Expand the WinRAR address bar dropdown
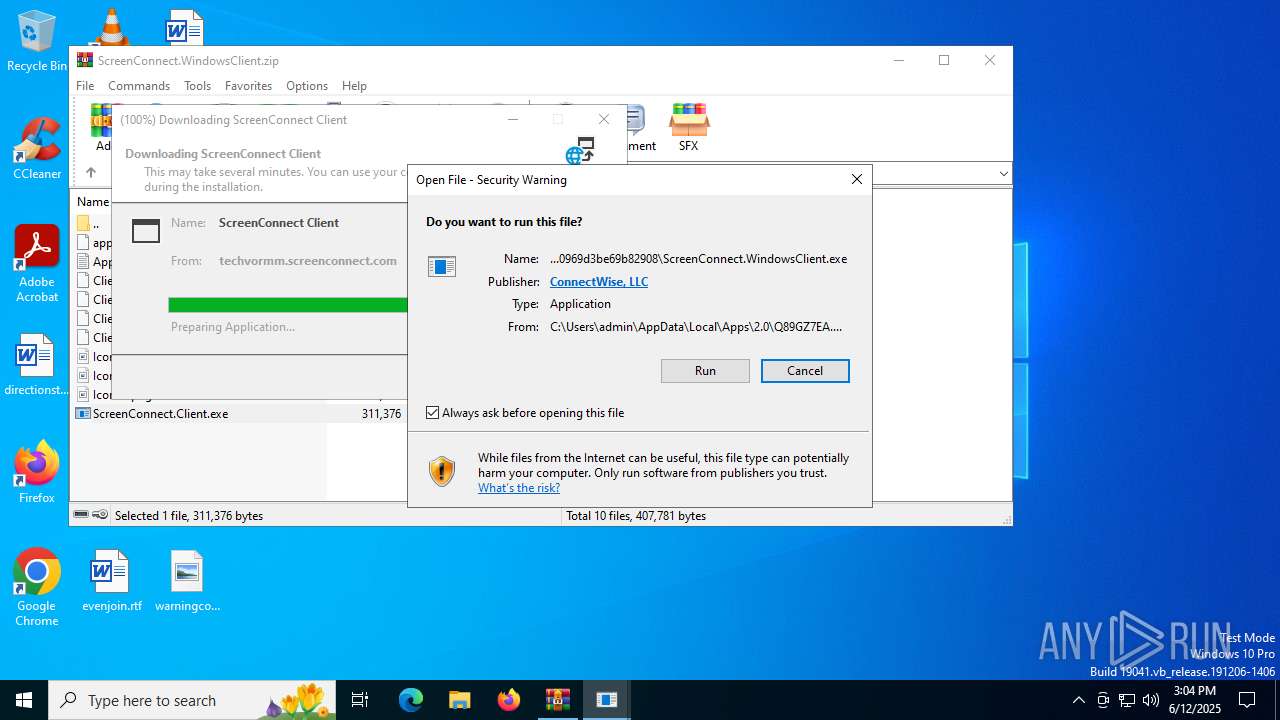Screen dimensions: 1280x720 tap(1003, 174)
